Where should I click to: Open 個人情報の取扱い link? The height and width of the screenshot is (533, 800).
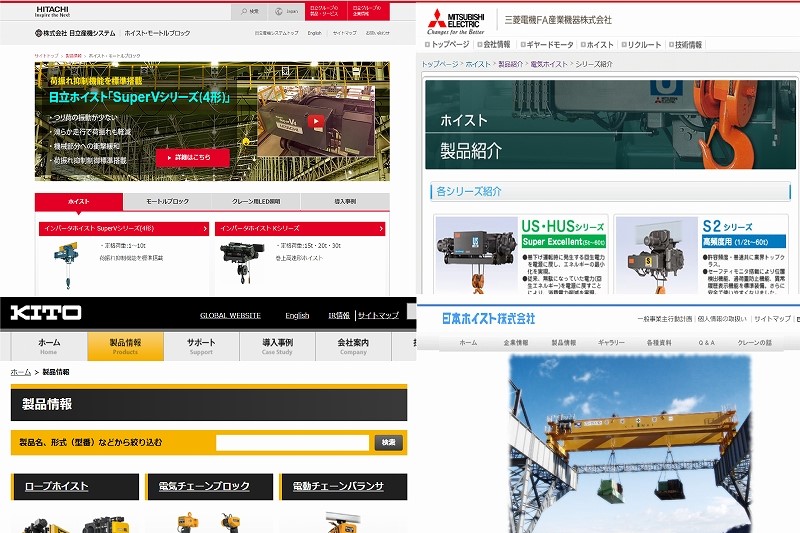coord(722,319)
